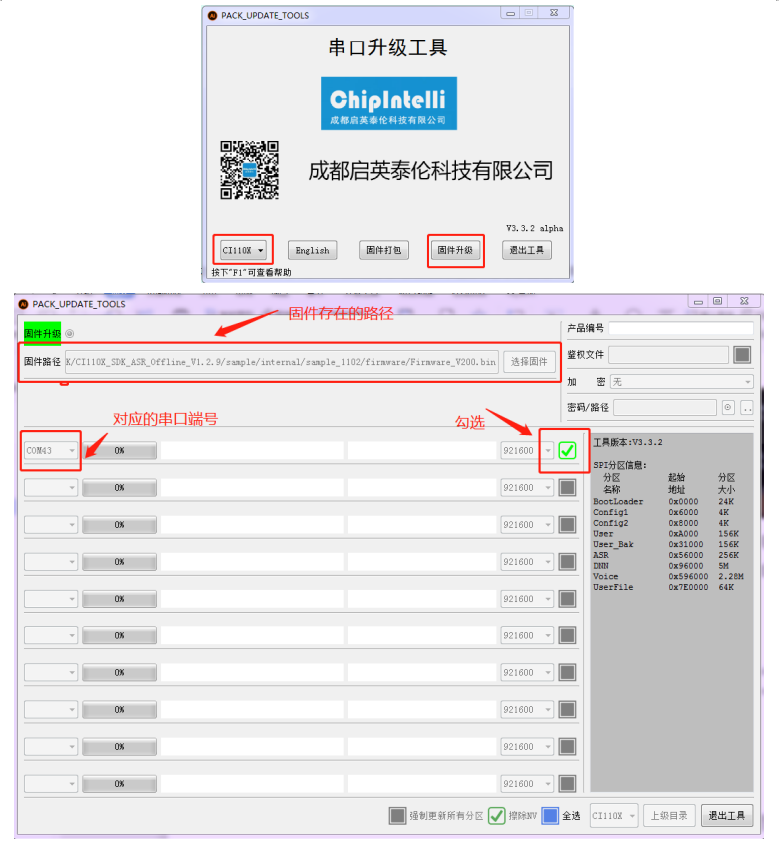Check the gray checkbox in fourth row
The height and width of the screenshot is (846, 779).
click(x=567, y=562)
